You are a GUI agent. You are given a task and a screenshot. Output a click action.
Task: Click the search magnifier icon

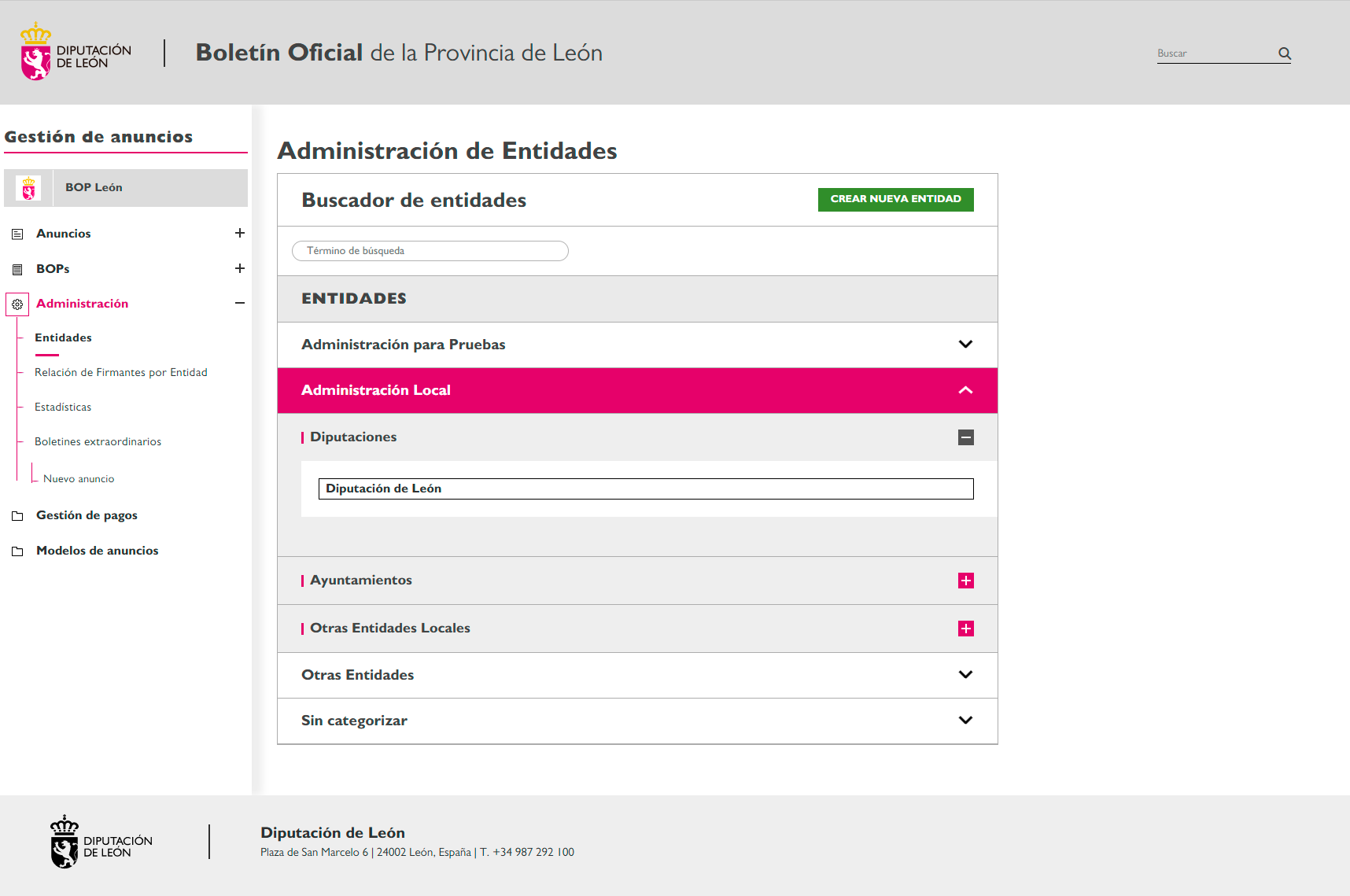(1284, 53)
